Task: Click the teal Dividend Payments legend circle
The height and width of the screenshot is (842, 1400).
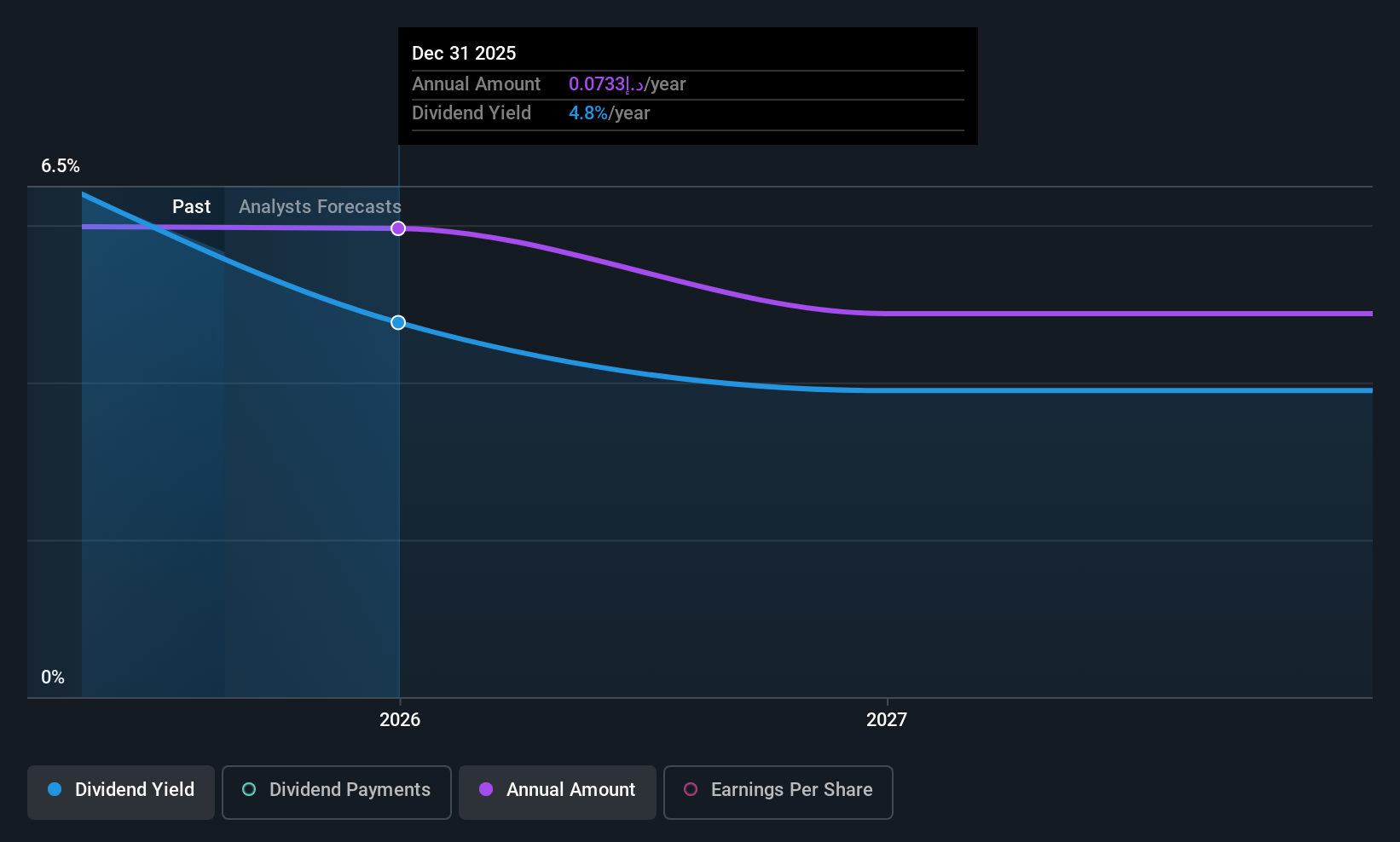Action: click(249, 789)
